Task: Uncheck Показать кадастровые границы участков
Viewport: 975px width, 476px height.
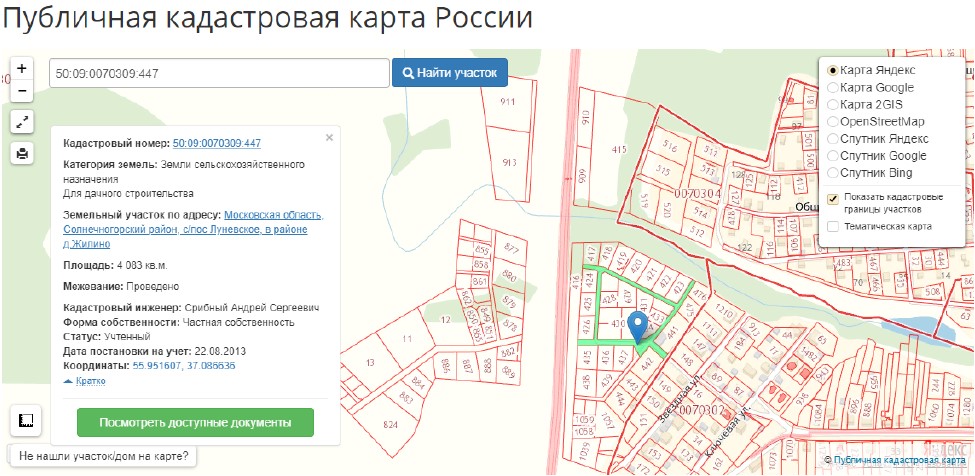Action: 832,197
